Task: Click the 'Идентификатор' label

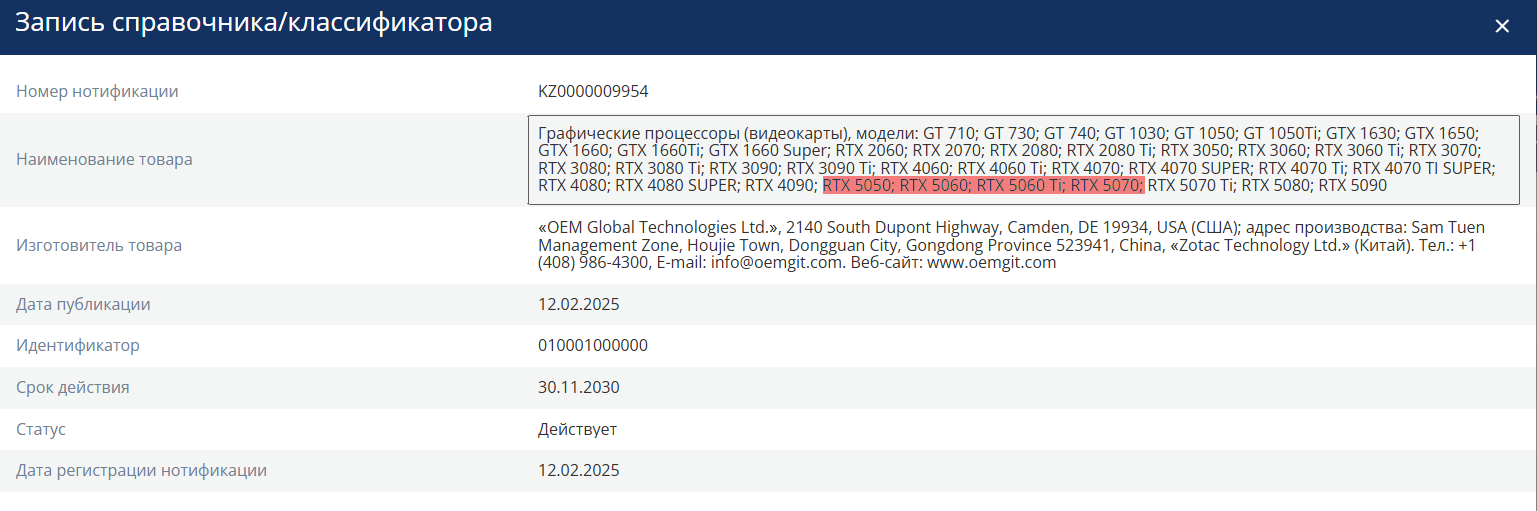Action: click(78, 345)
